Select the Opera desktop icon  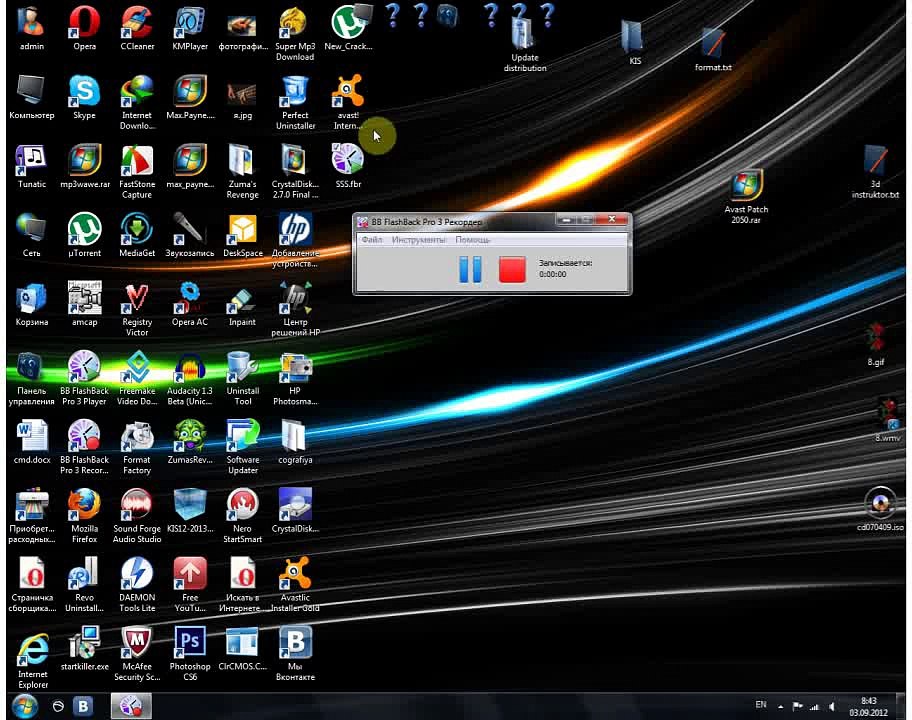(x=84, y=28)
